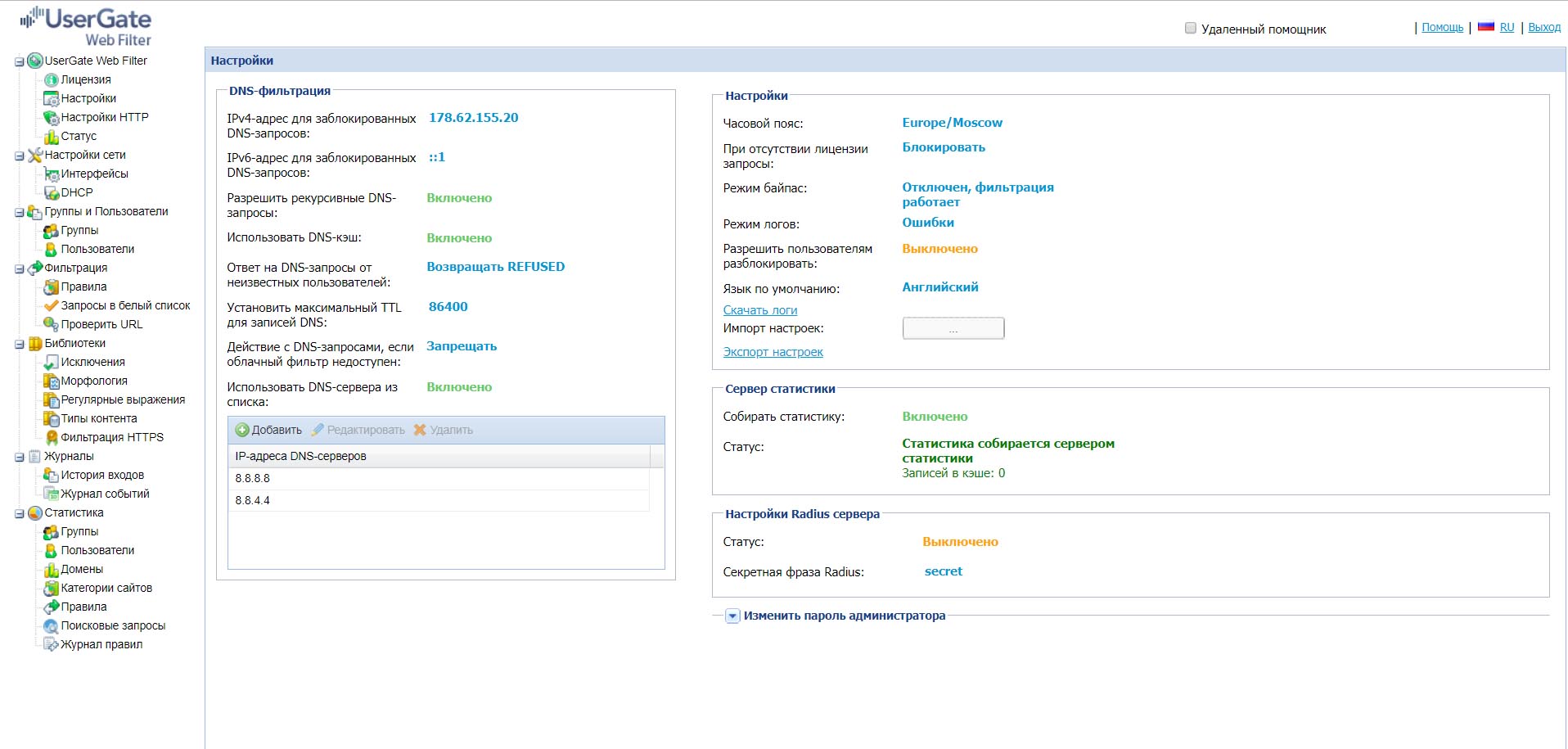
Task: Click the Настройки HTTP icon
Action: pyautogui.click(x=52, y=117)
